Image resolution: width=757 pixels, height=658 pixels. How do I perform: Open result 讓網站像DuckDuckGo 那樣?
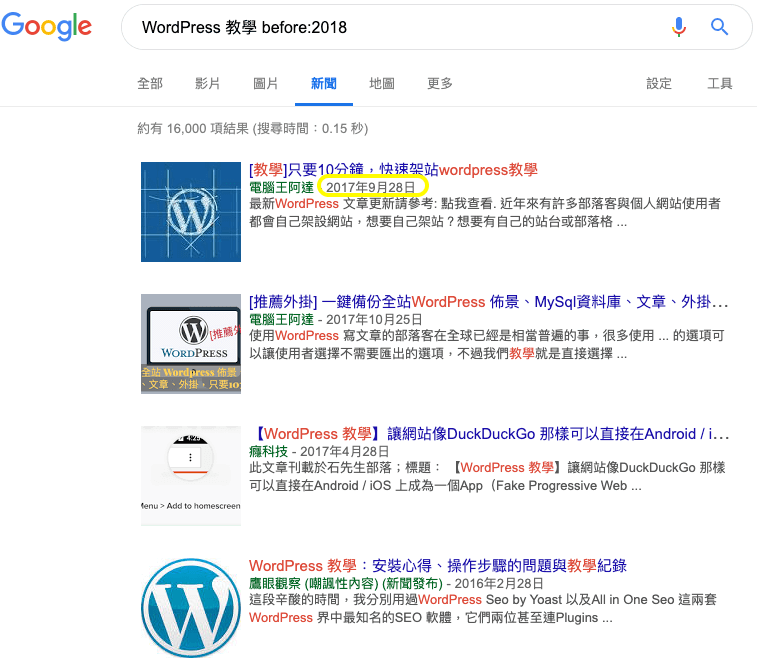point(490,434)
